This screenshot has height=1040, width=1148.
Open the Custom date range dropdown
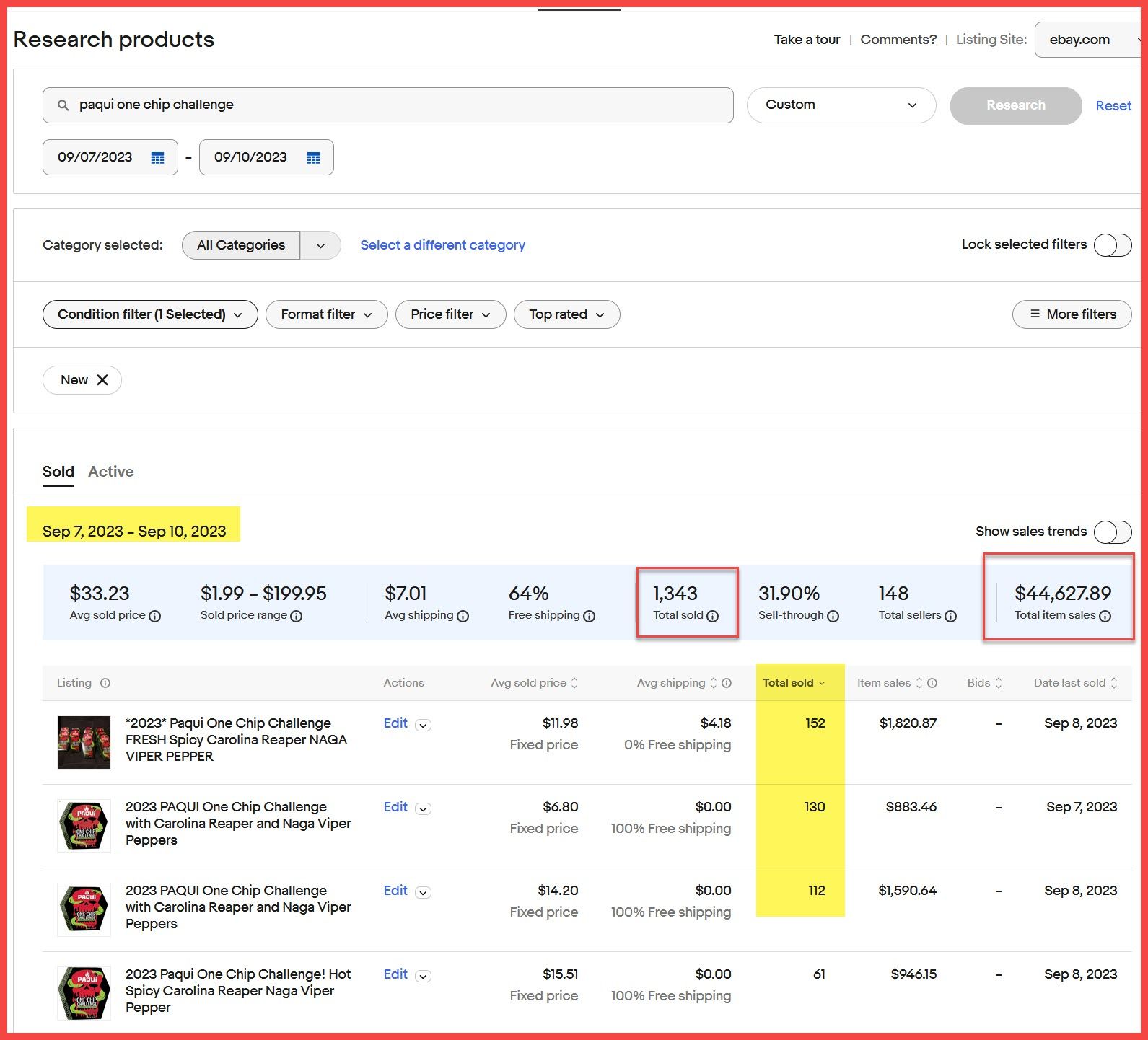point(841,105)
